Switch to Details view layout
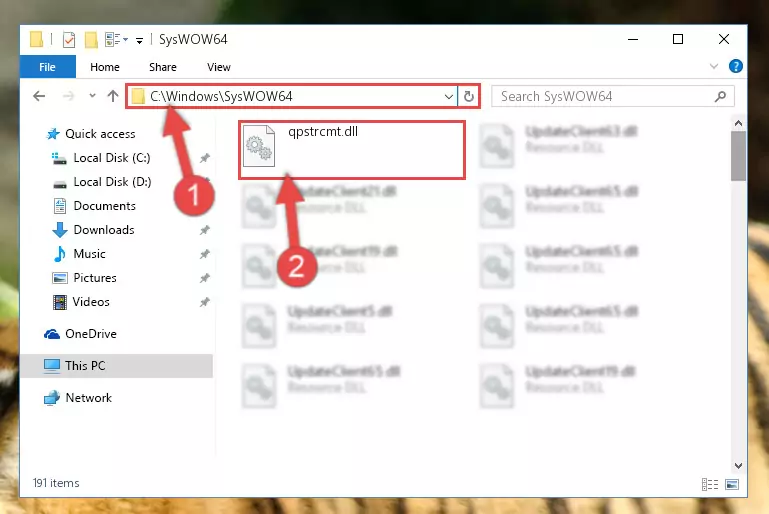 pyautogui.click(x=710, y=485)
